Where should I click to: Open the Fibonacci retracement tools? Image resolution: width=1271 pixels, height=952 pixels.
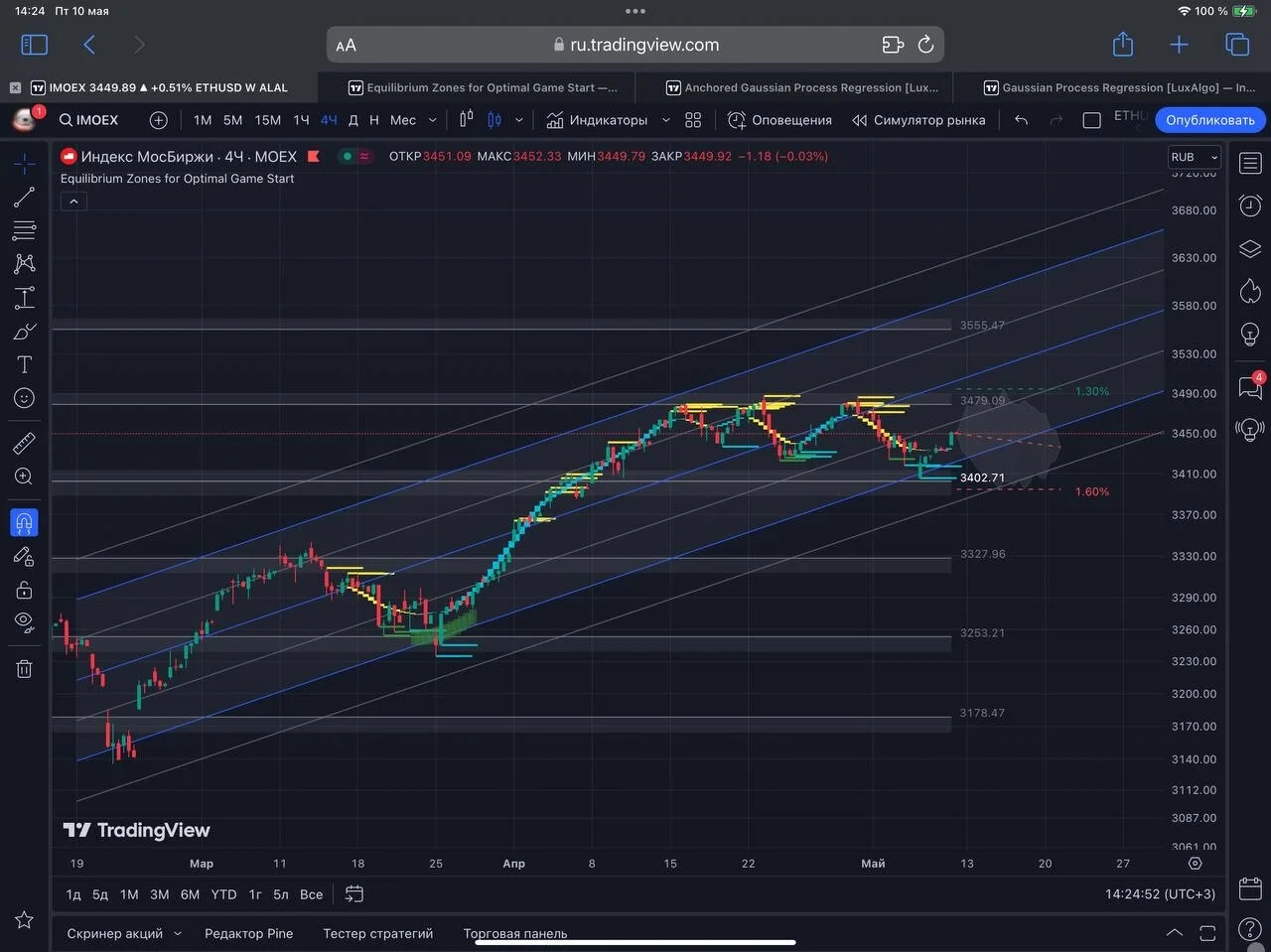coord(25,230)
